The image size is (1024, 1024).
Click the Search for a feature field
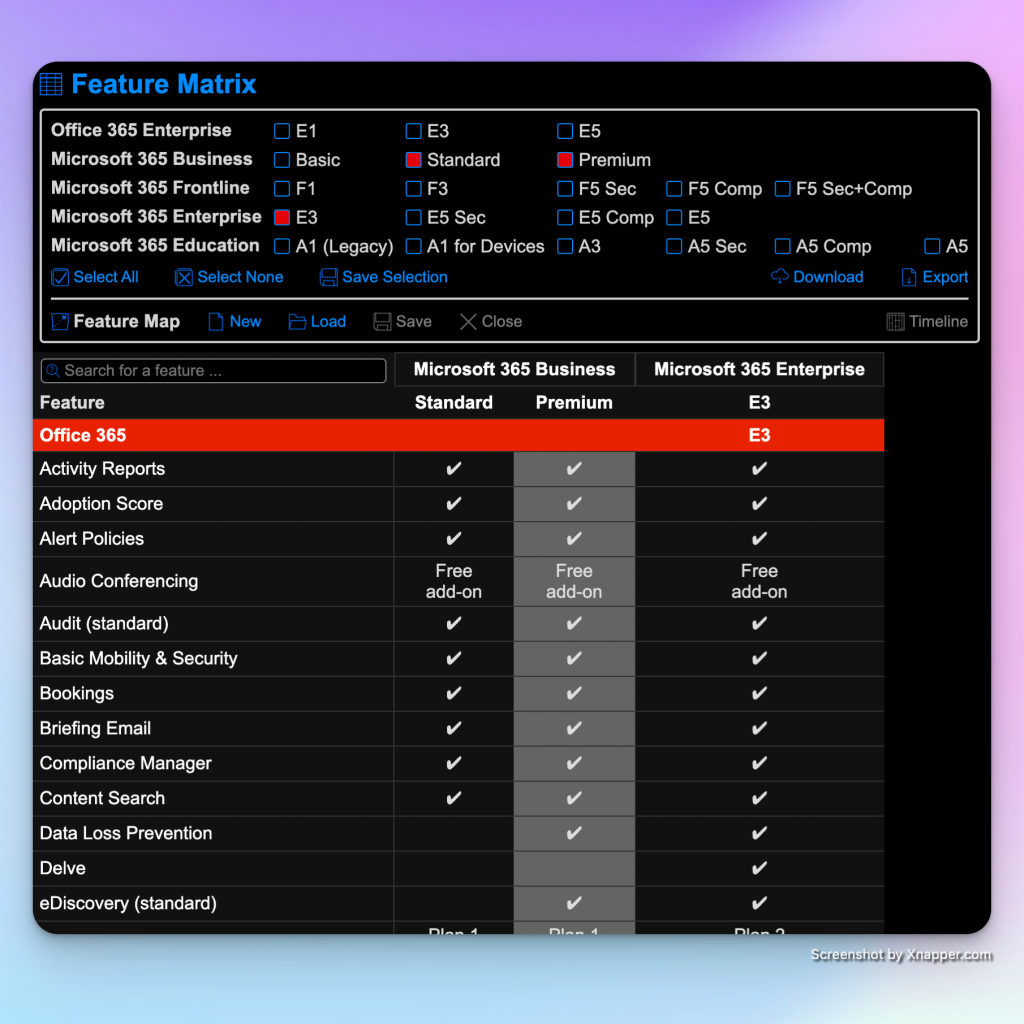(x=213, y=371)
